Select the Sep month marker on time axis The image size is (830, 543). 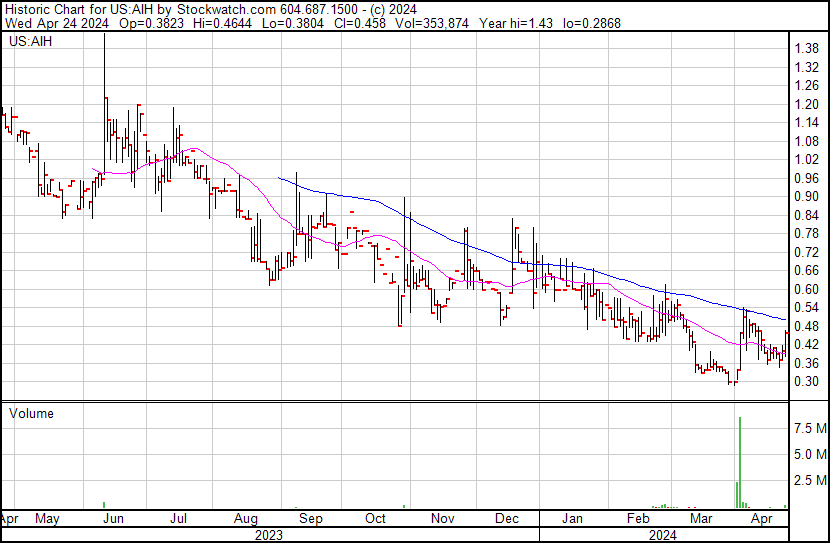[311, 520]
